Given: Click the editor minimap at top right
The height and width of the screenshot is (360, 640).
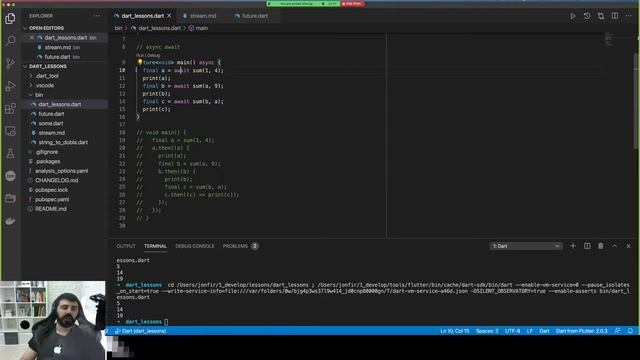Looking at the screenshot, I should pyautogui.click(x=609, y=39).
